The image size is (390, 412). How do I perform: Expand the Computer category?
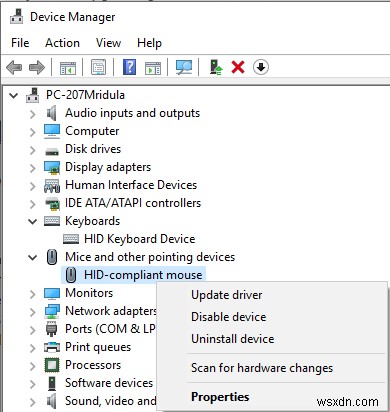click(x=32, y=132)
